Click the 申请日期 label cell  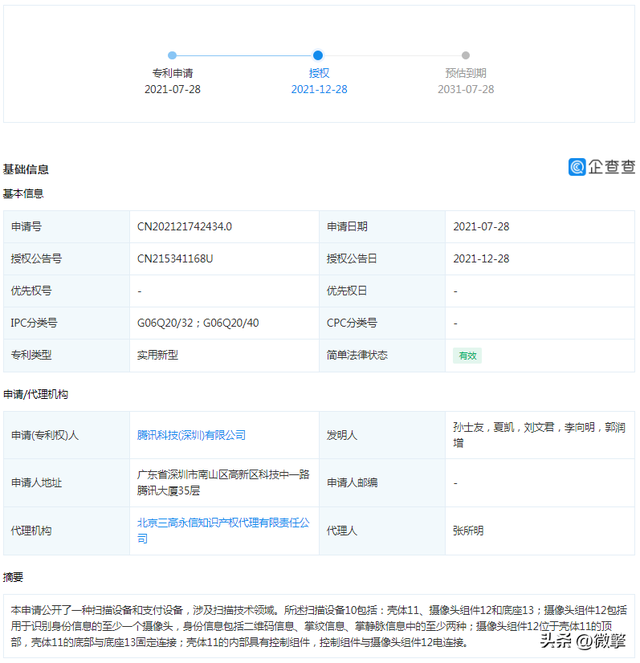tap(382, 227)
